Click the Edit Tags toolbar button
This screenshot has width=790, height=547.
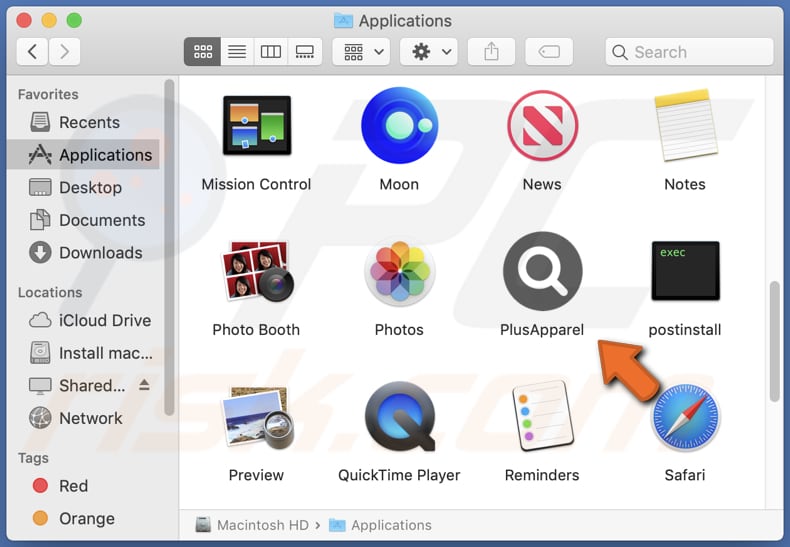point(549,51)
